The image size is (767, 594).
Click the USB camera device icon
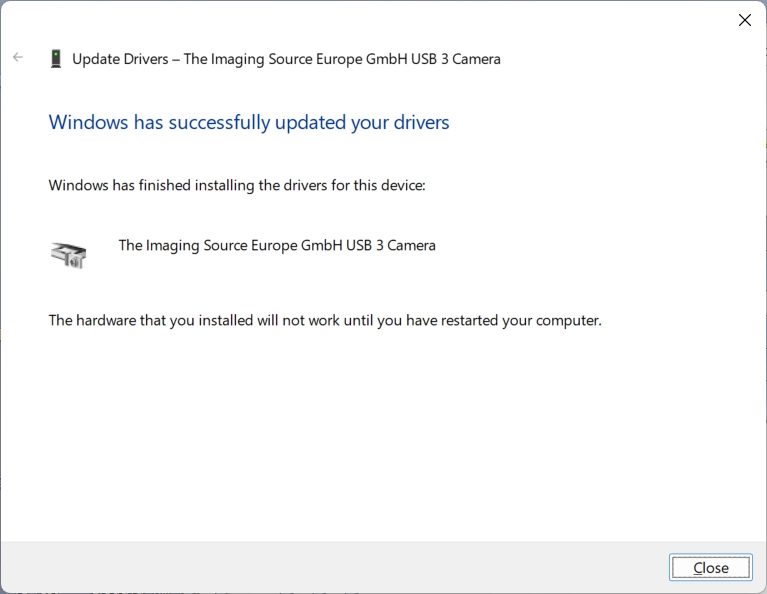click(x=69, y=254)
